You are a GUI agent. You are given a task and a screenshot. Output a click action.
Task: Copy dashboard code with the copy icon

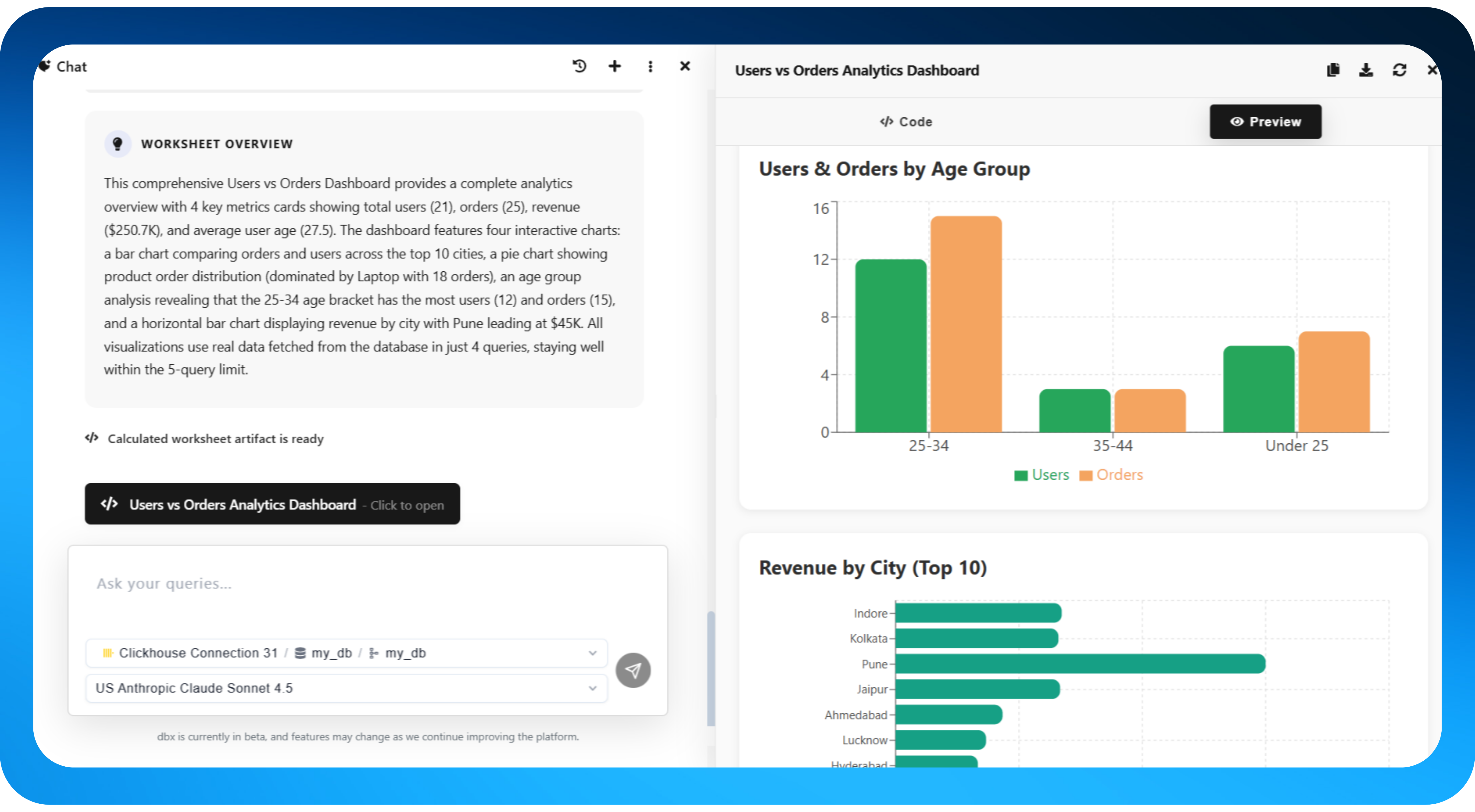pos(1333,70)
